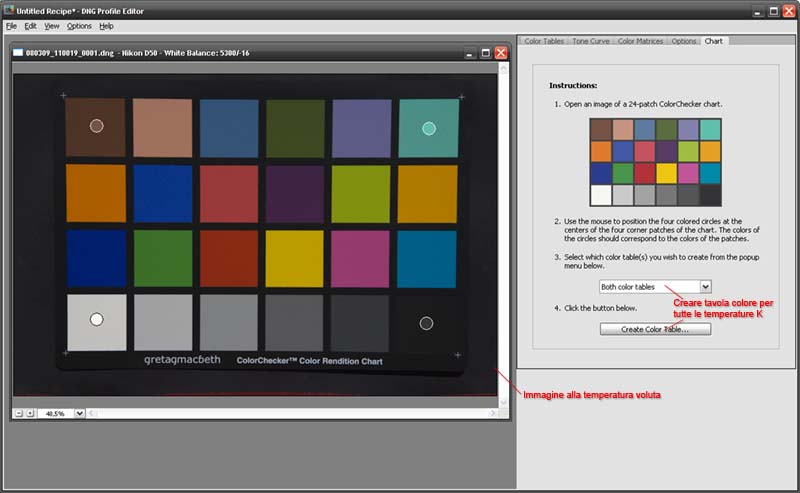
Task: Click the text Click the button below.
Action: (x=601, y=308)
